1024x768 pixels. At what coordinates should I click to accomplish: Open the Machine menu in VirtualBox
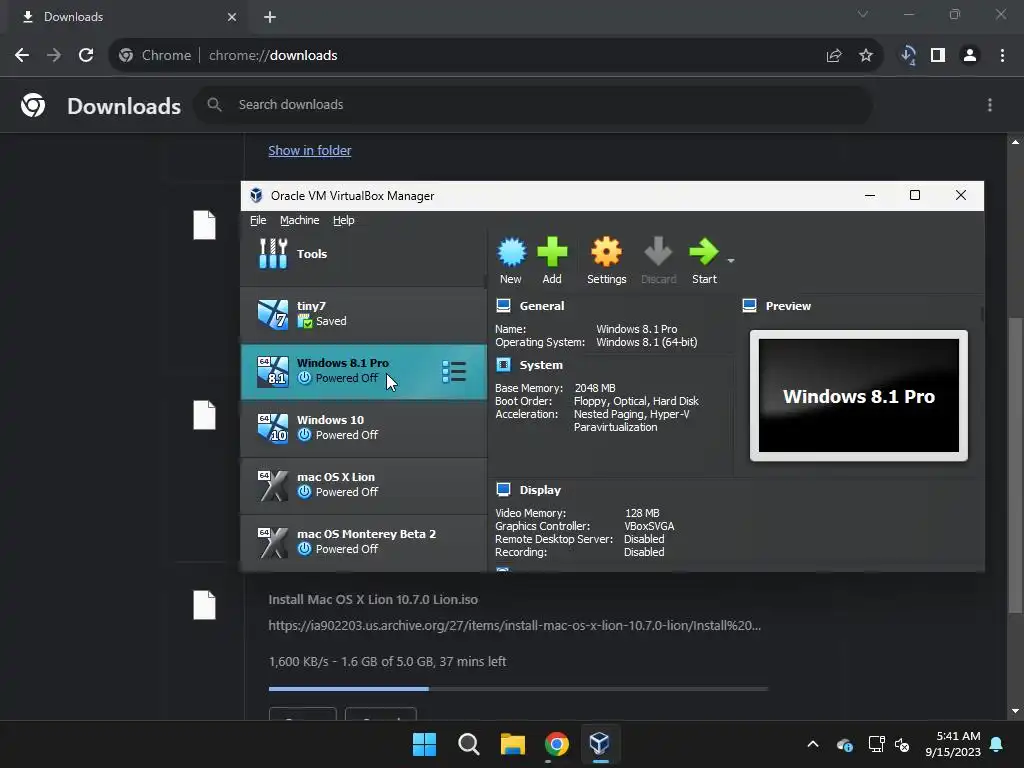(300, 220)
